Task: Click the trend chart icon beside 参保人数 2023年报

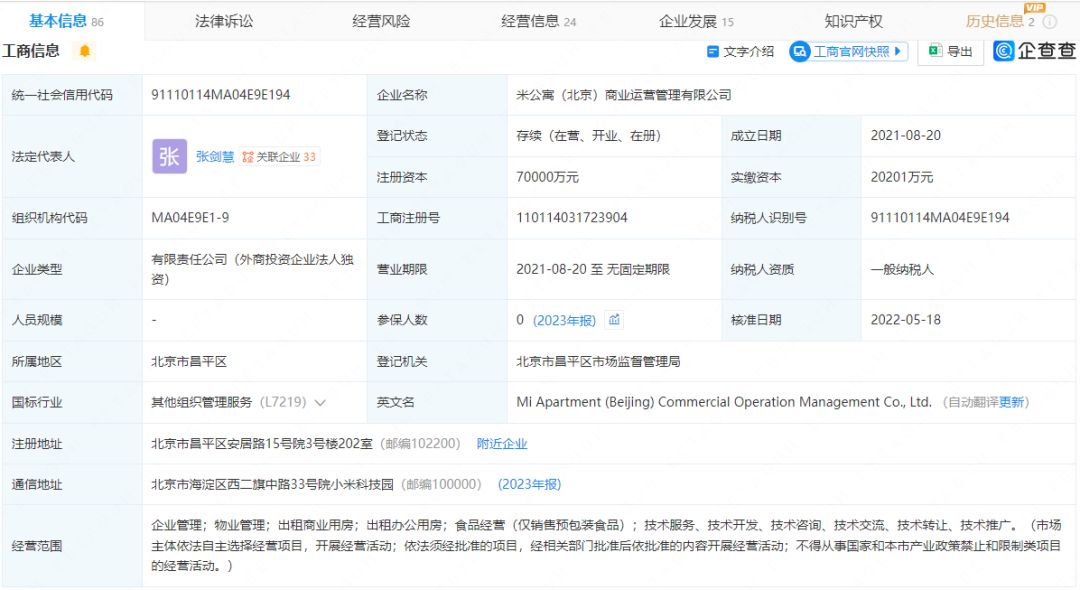Action: pos(614,320)
